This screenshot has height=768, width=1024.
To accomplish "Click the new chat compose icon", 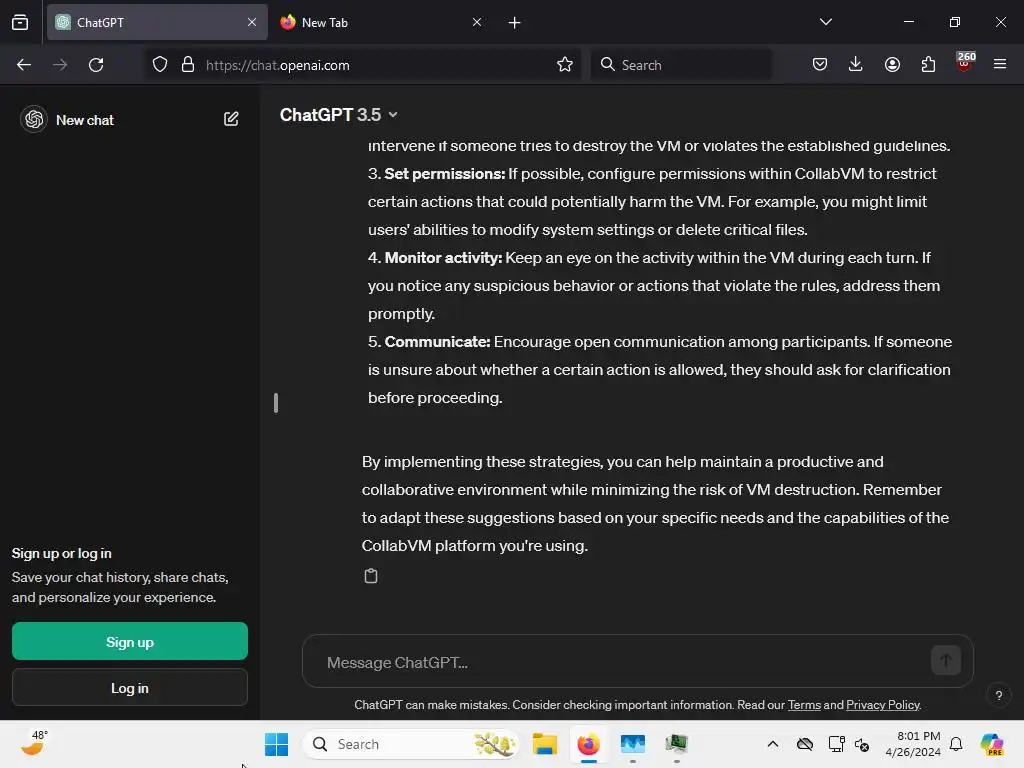I will pos(231,119).
